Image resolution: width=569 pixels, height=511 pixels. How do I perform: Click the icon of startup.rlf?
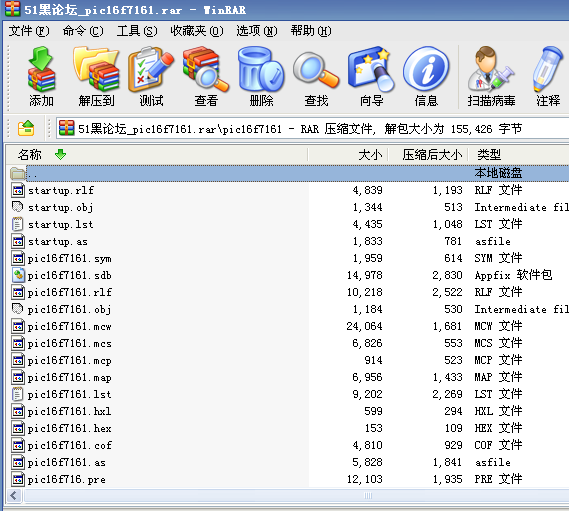18,190
